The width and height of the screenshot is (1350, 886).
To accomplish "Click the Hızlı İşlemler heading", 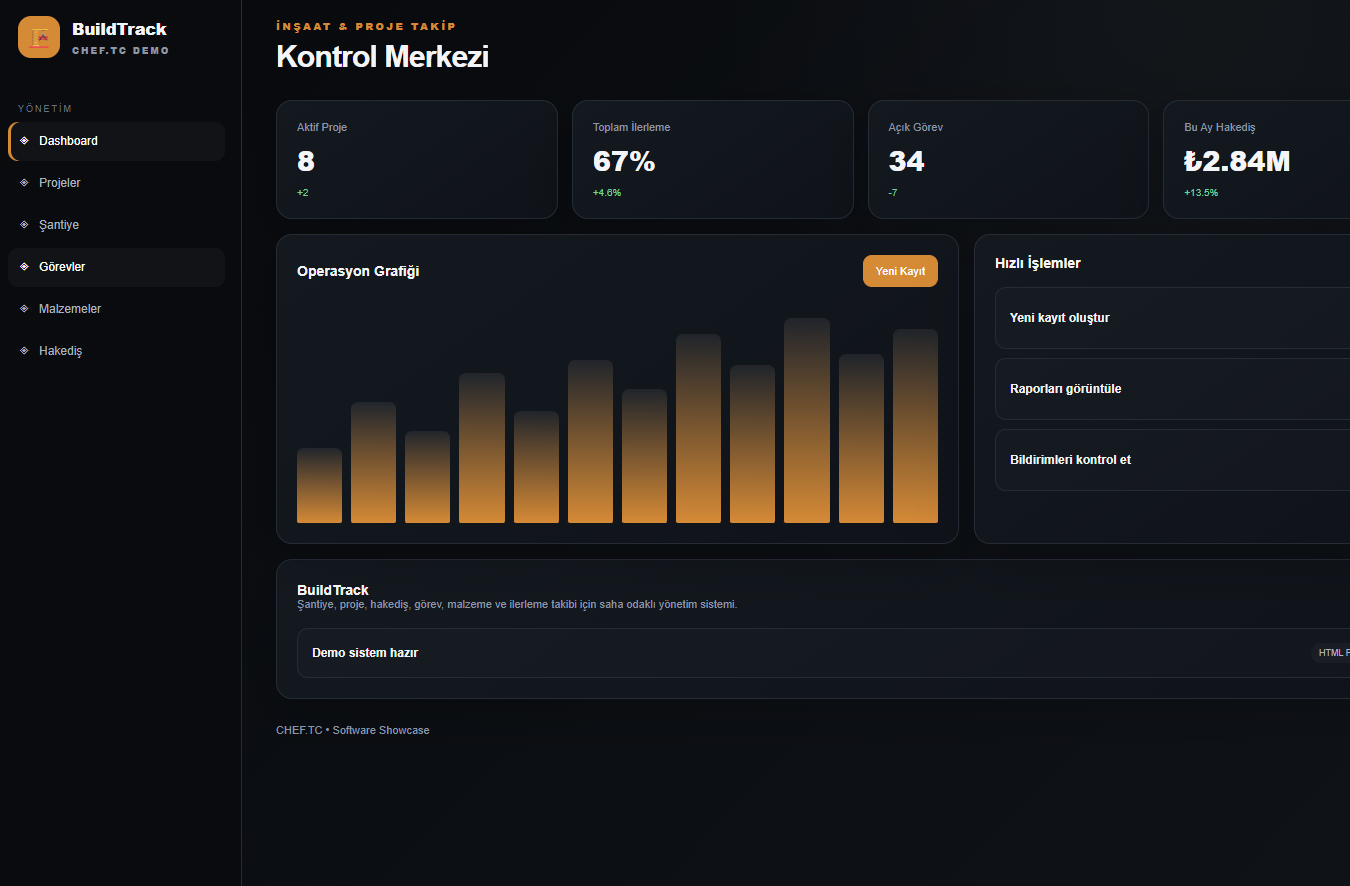I will tap(1038, 263).
